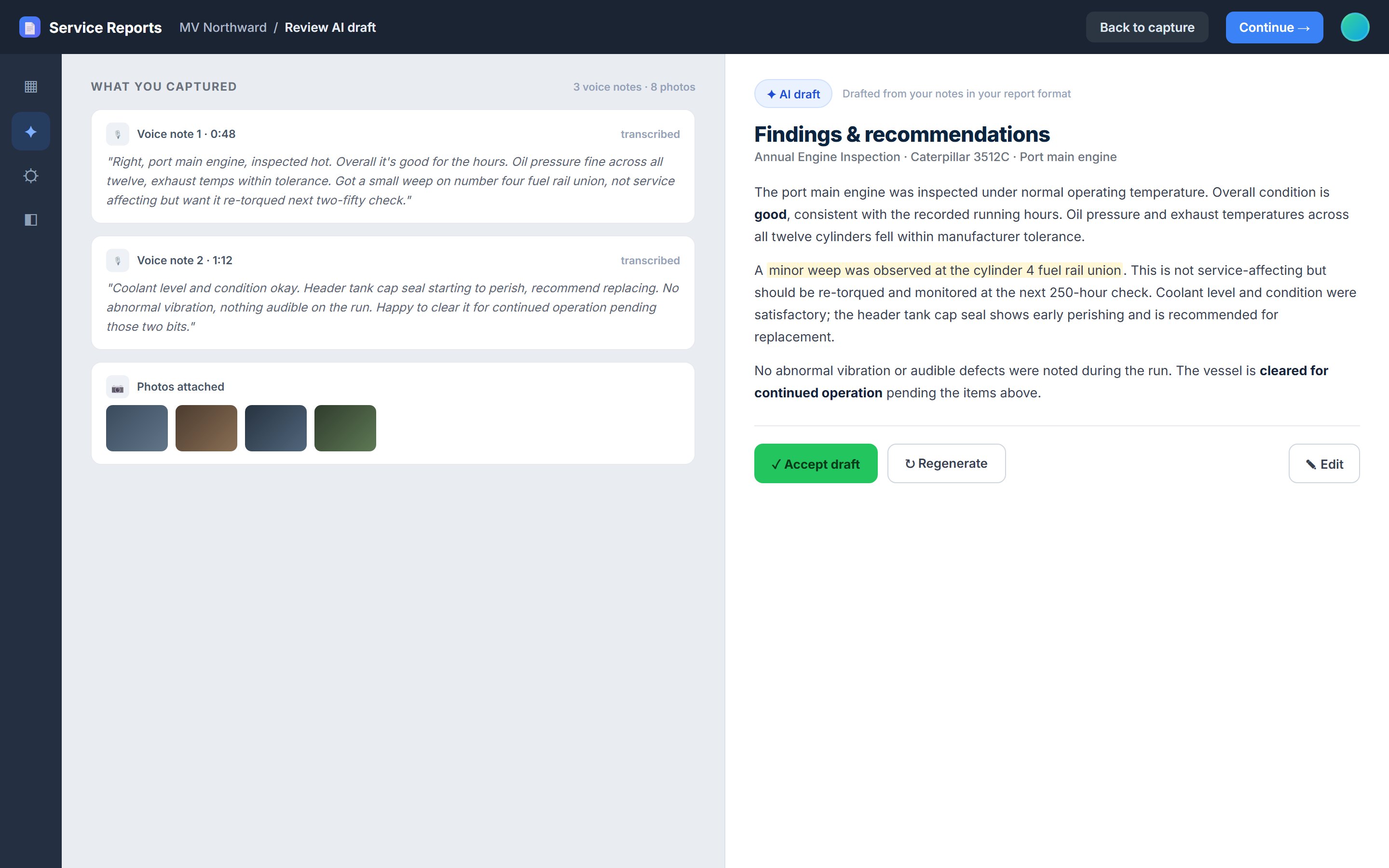Open the grid dashboard icon in the sidebar
1389x868 pixels.
coord(31,87)
